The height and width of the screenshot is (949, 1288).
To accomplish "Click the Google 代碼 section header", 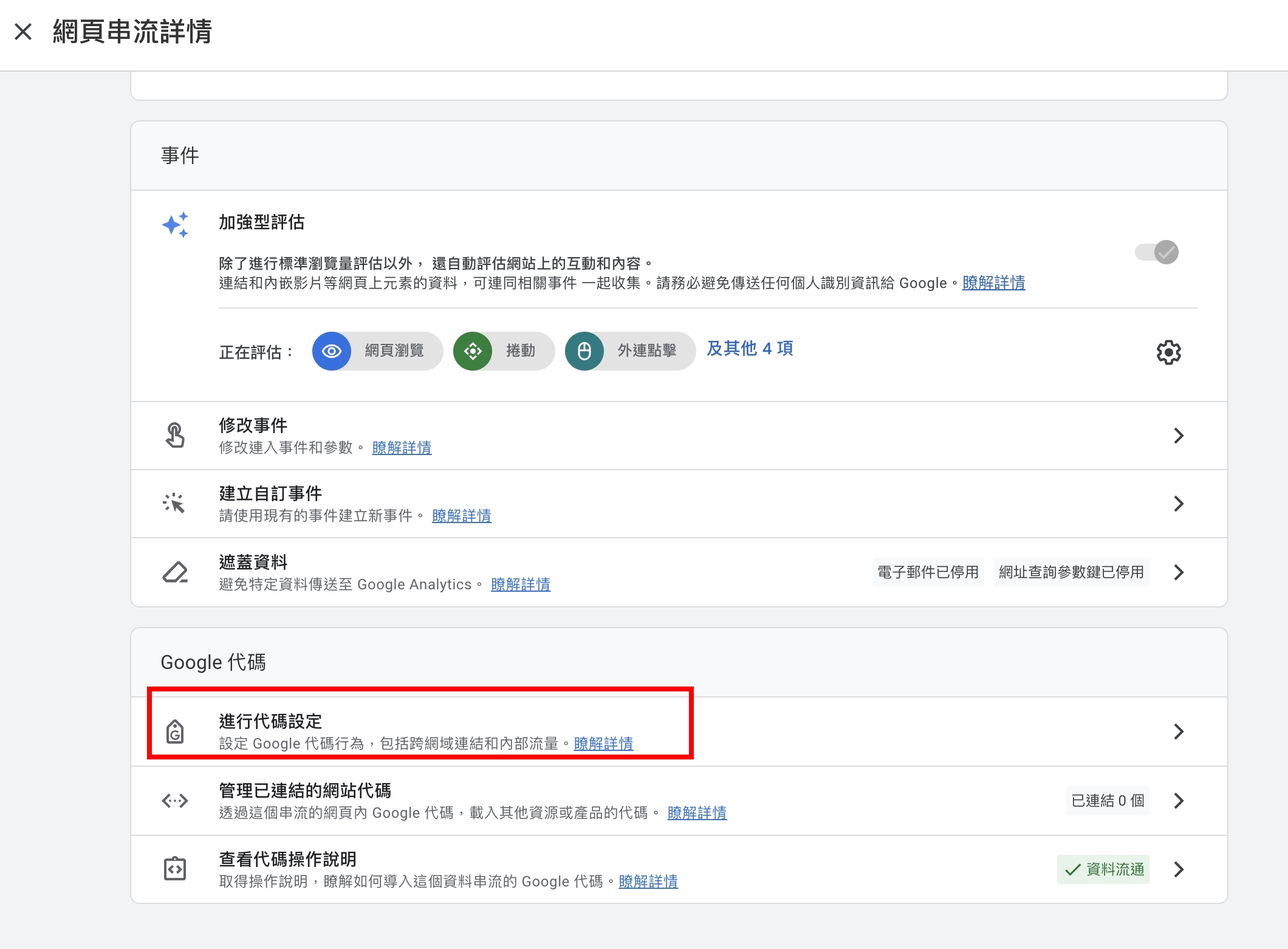I will (213, 662).
